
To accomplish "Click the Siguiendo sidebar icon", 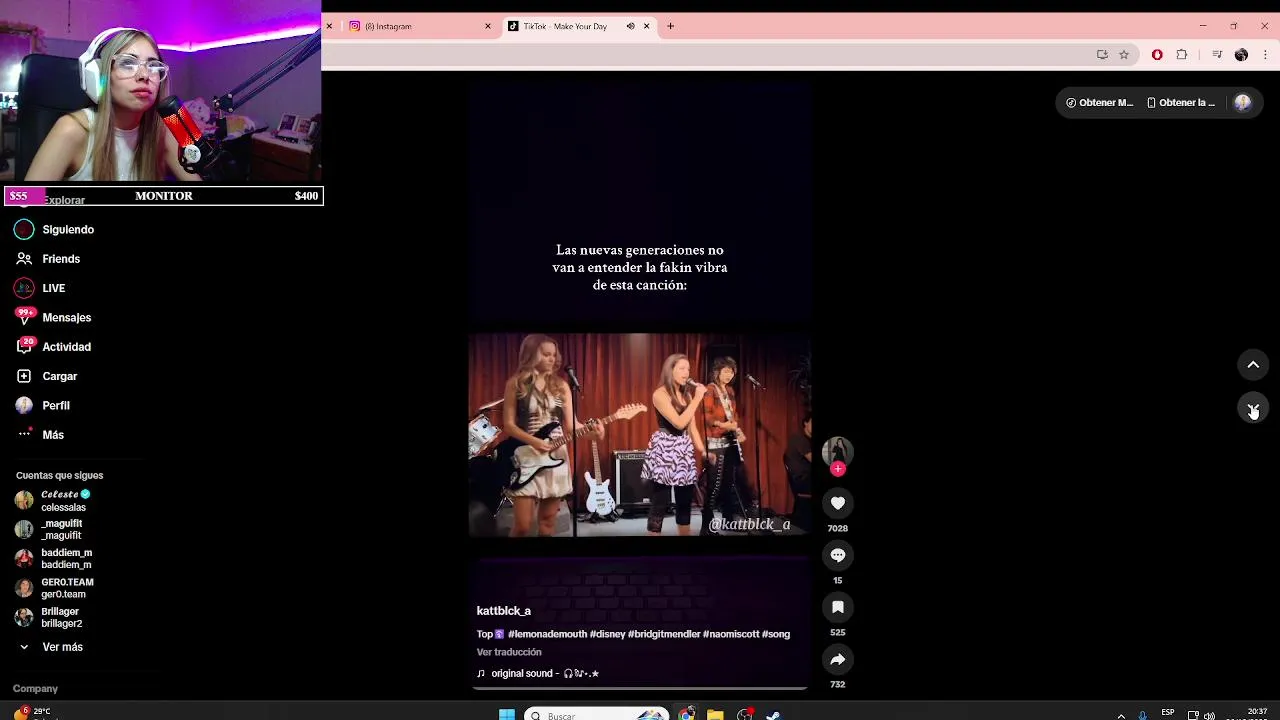I will click(x=24, y=230).
